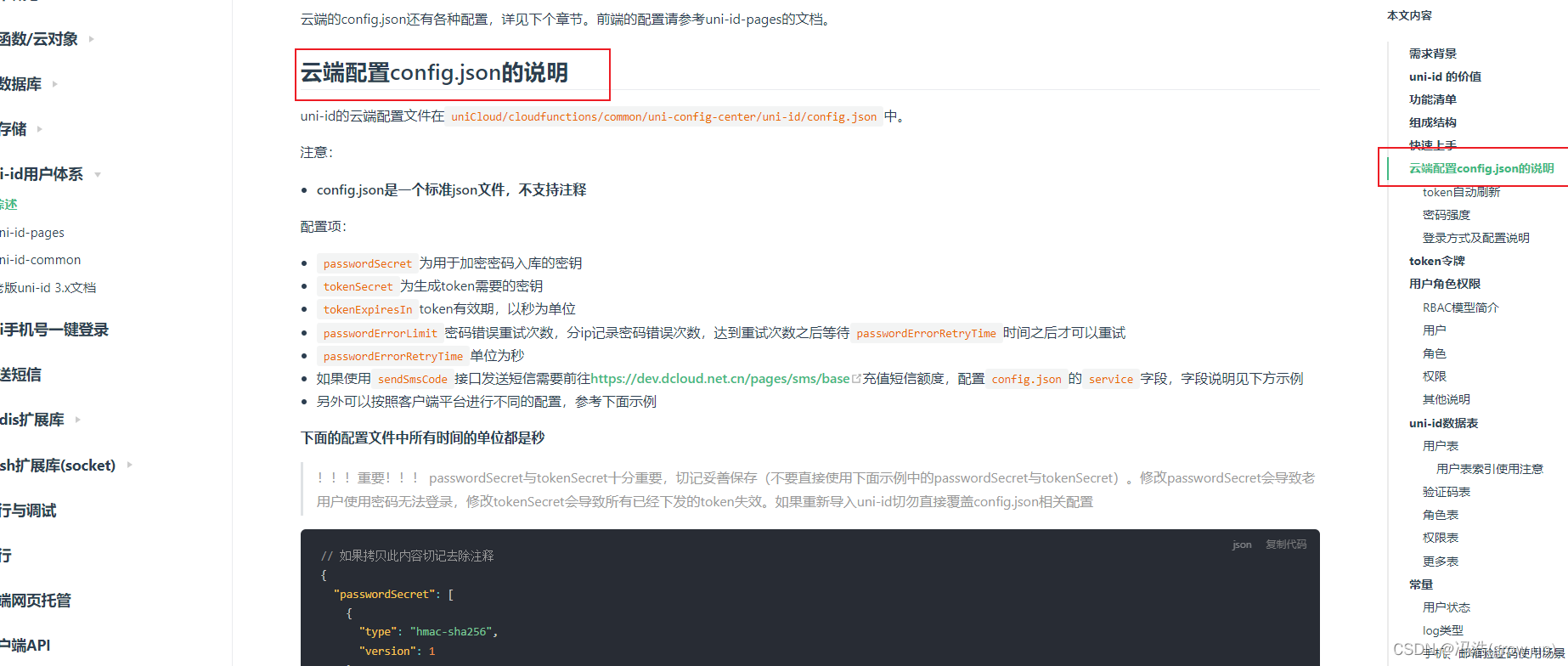The image size is (1568, 666).
Task: Expand the 函数/云对象 sidebar section arrow
Action: (91, 39)
